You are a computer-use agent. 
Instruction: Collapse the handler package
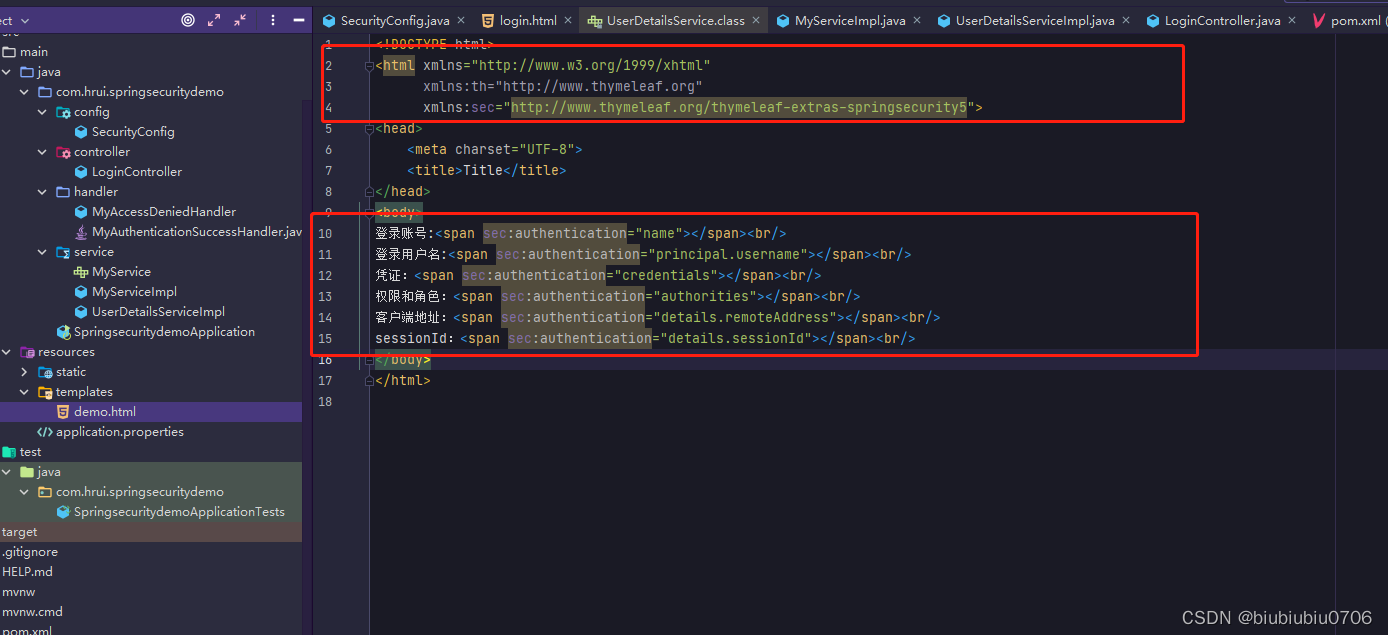click(43, 192)
